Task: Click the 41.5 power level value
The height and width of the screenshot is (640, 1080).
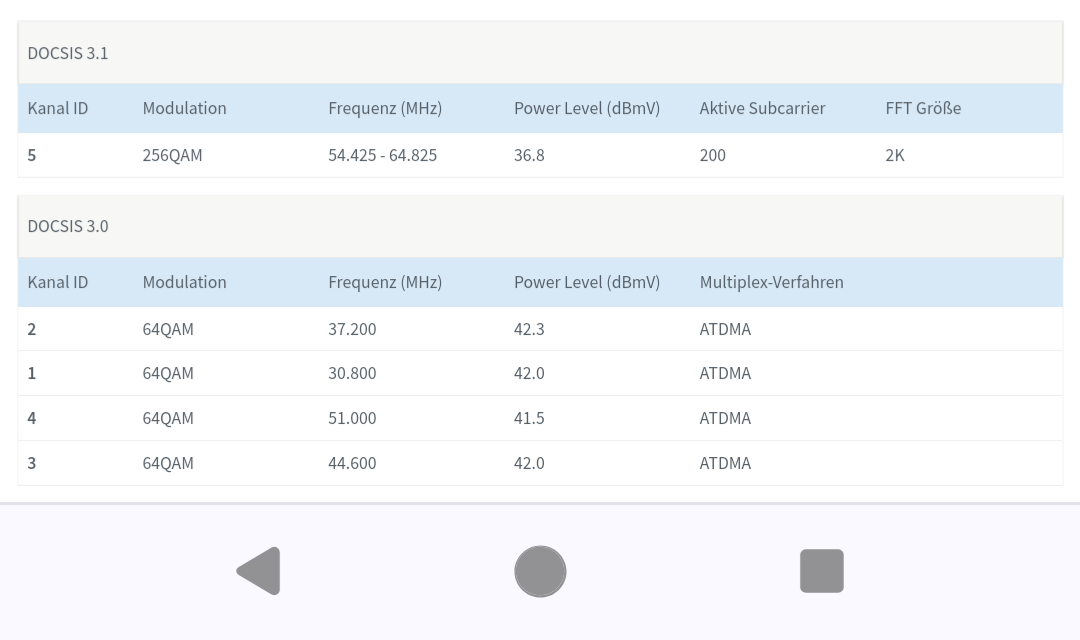Action: point(529,418)
